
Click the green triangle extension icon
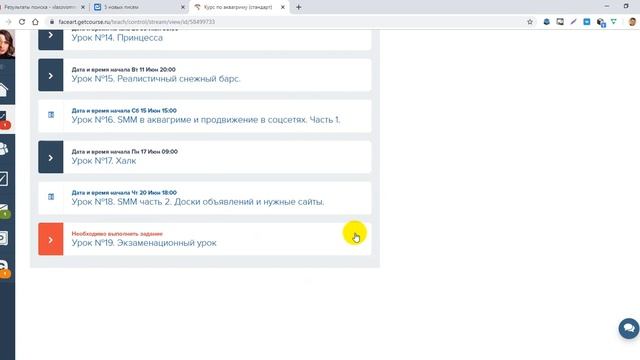613,22
